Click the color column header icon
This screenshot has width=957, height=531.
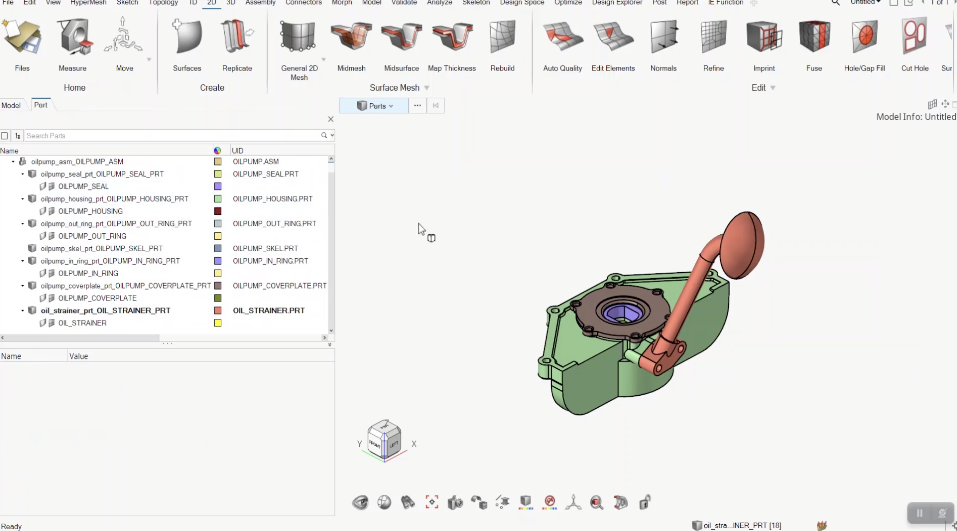pyautogui.click(x=217, y=150)
